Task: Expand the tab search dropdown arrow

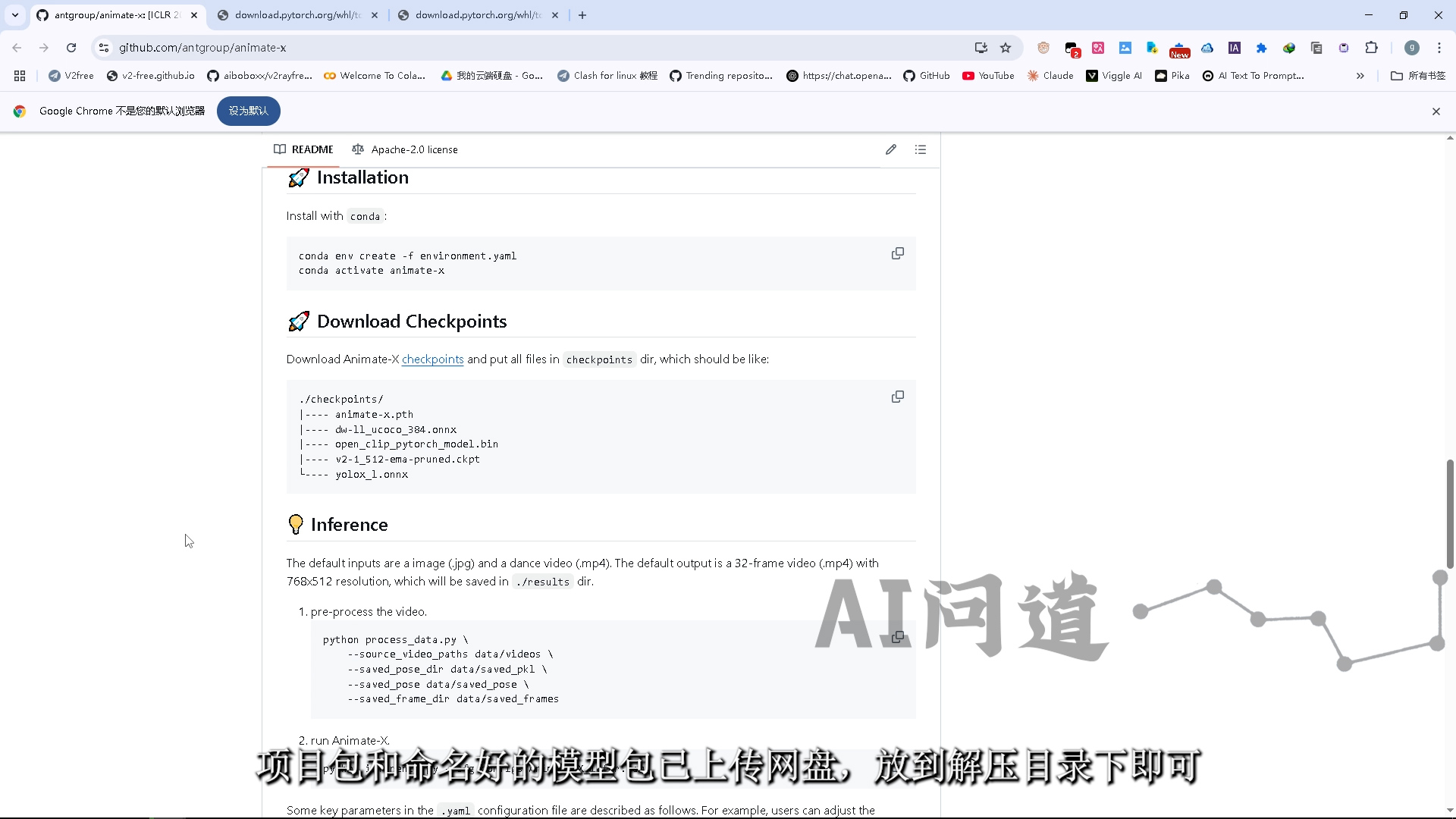Action: point(15,15)
